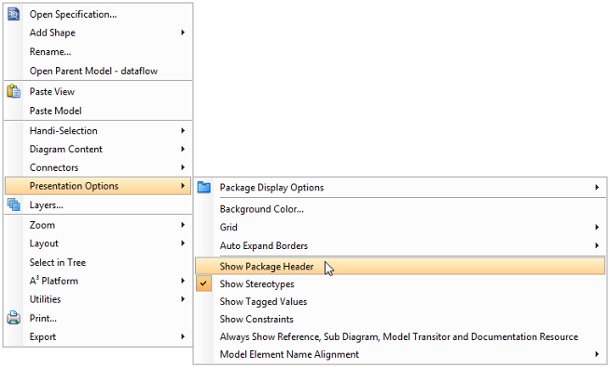Open Background Color... dialog
Image resolution: width=610 pixels, height=368 pixels.
coord(400,209)
